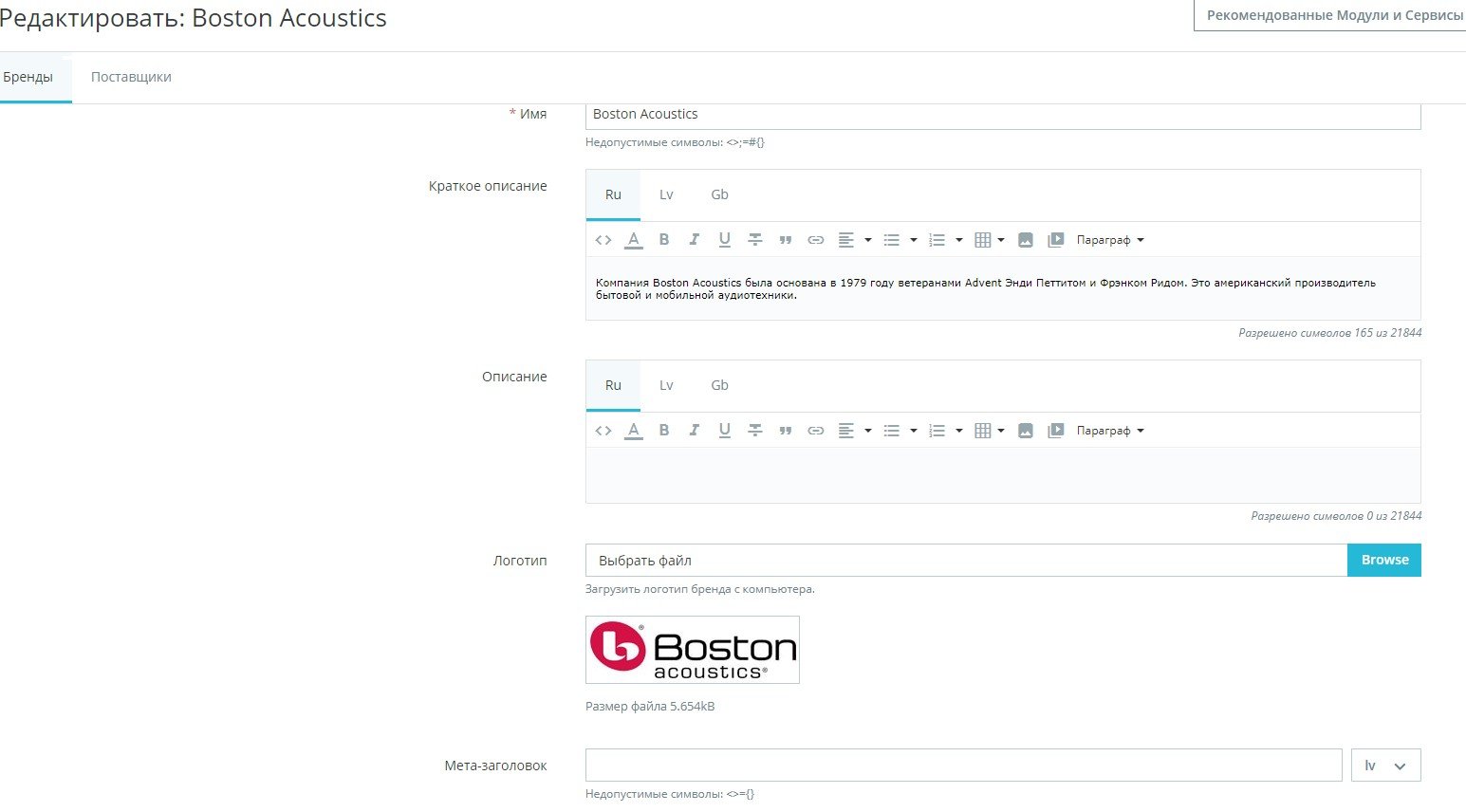Select Ru language tab in Описание
Viewport: 1466px width, 812px height.
(x=613, y=385)
